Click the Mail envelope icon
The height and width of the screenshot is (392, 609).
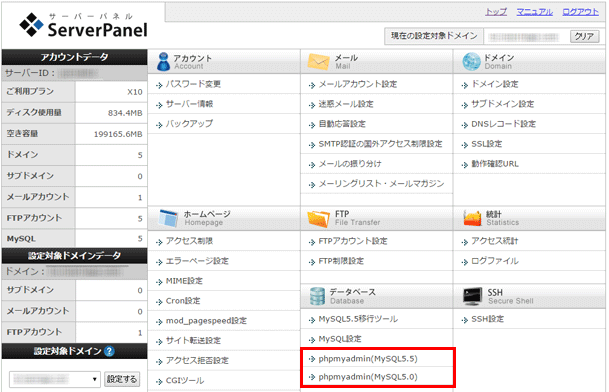pyautogui.click(x=318, y=62)
